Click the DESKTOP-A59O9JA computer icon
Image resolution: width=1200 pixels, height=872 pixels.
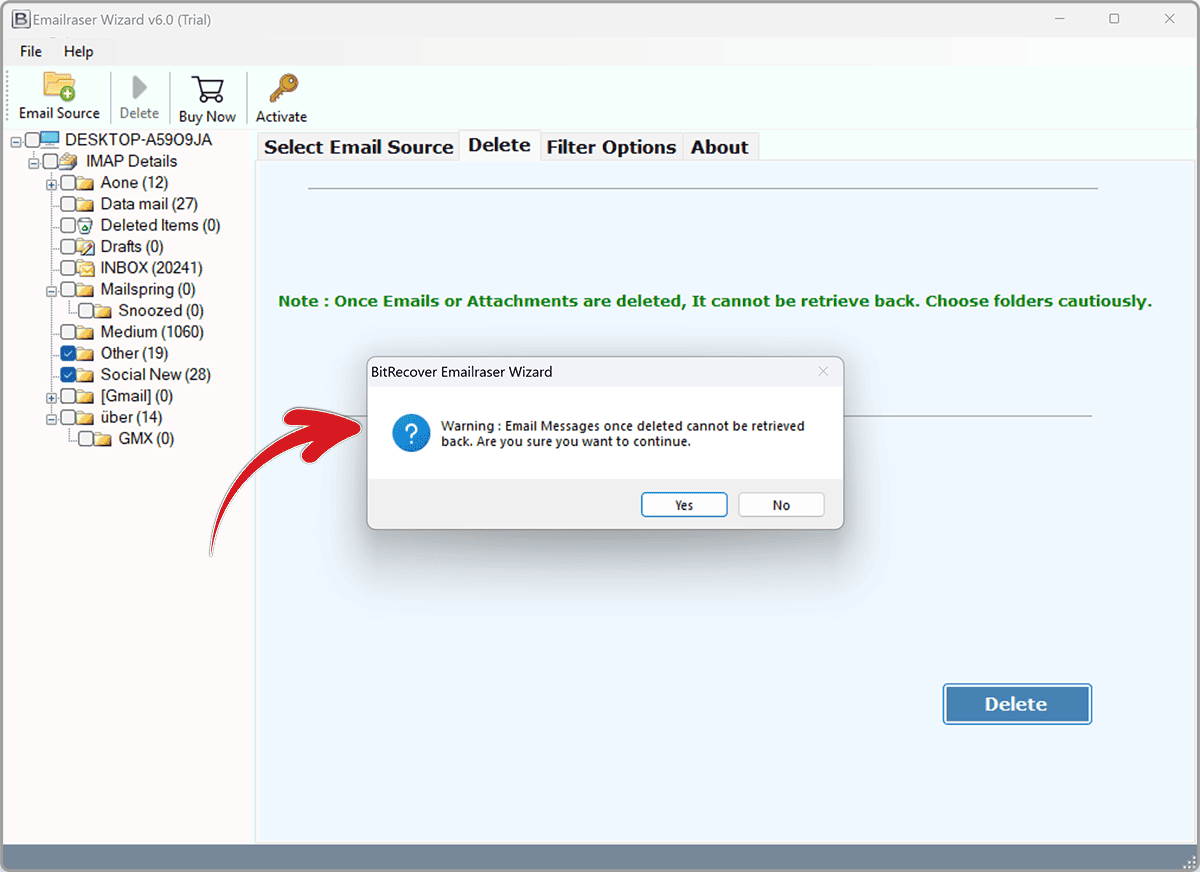coord(51,140)
